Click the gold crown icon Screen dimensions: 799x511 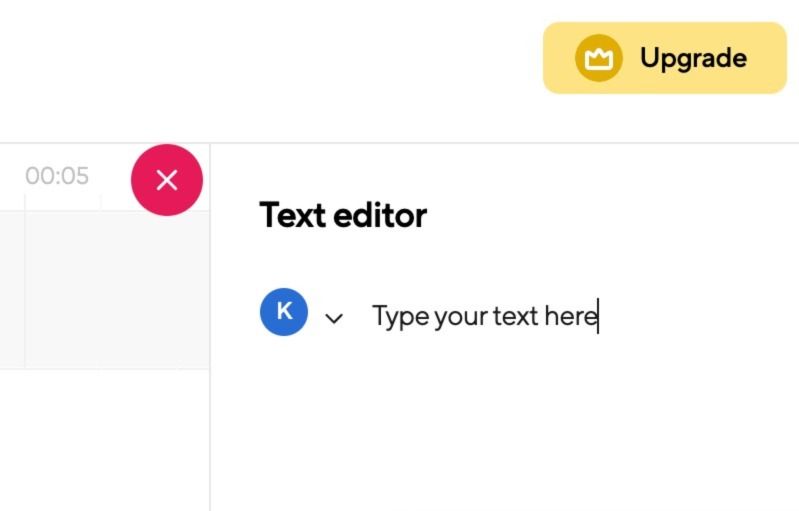point(598,58)
